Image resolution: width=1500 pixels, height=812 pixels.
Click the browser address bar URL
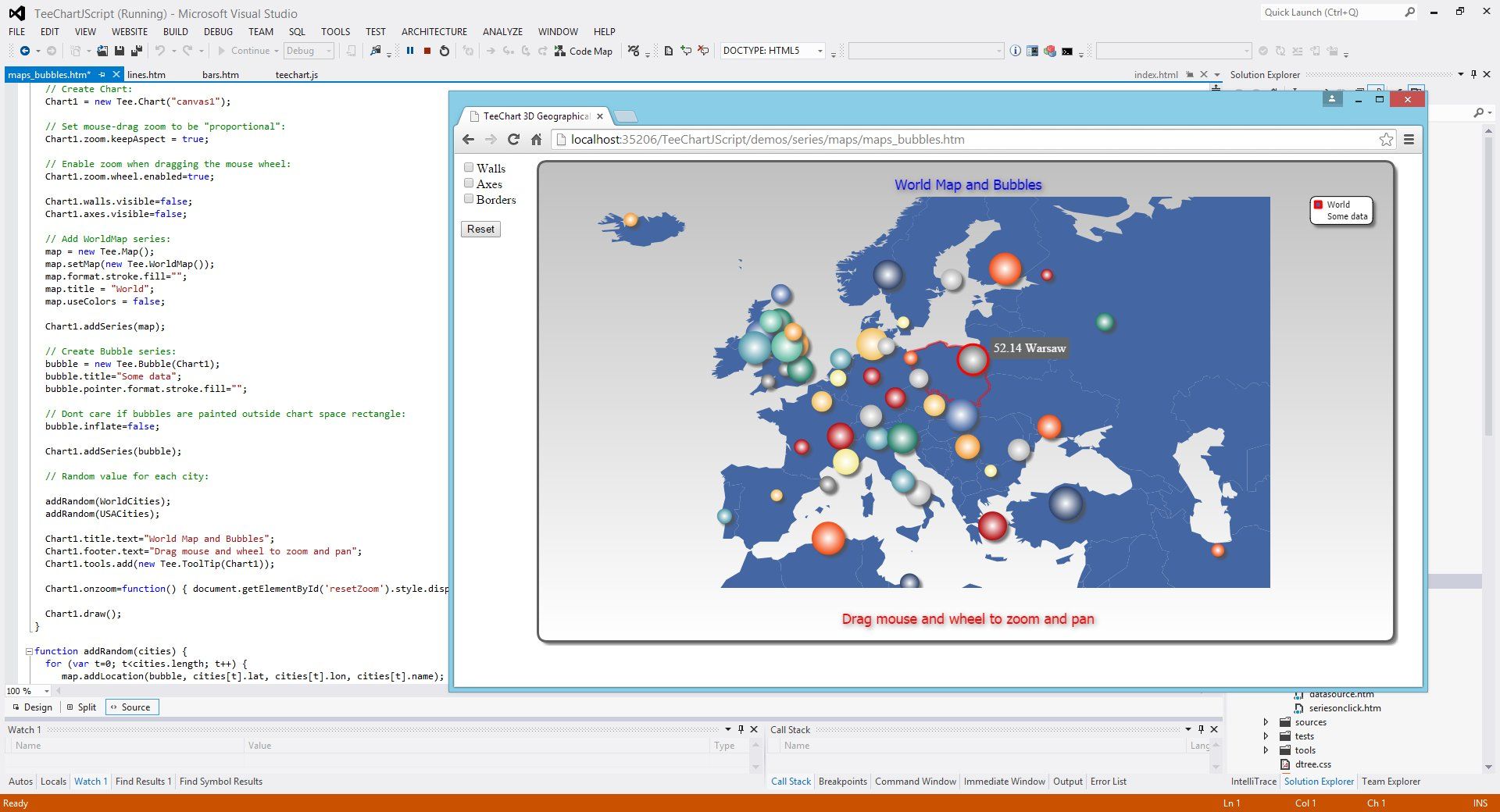(767, 140)
